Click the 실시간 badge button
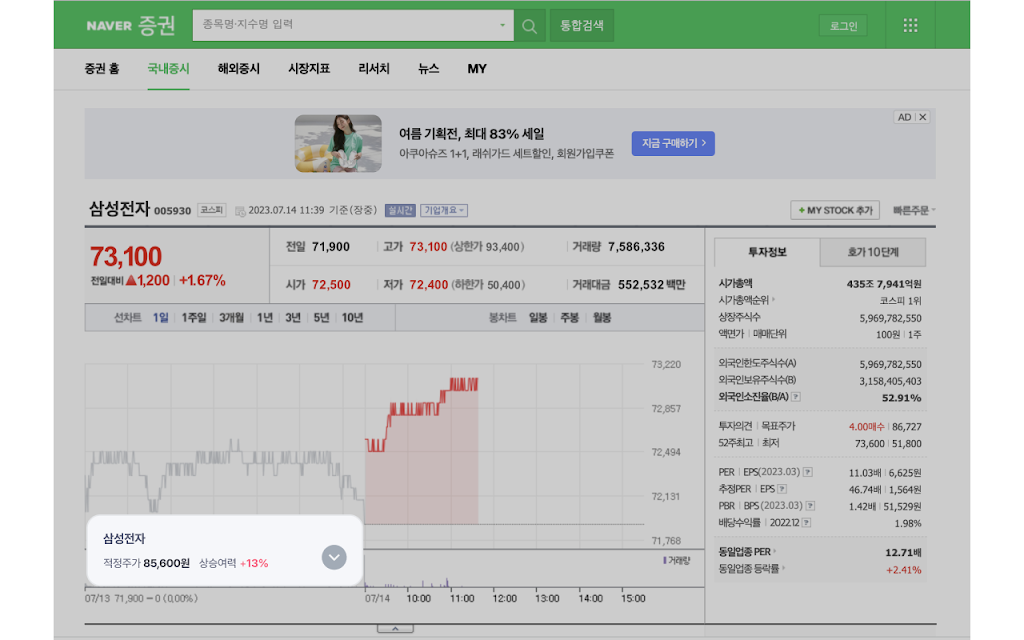1024x640 pixels. click(x=400, y=210)
